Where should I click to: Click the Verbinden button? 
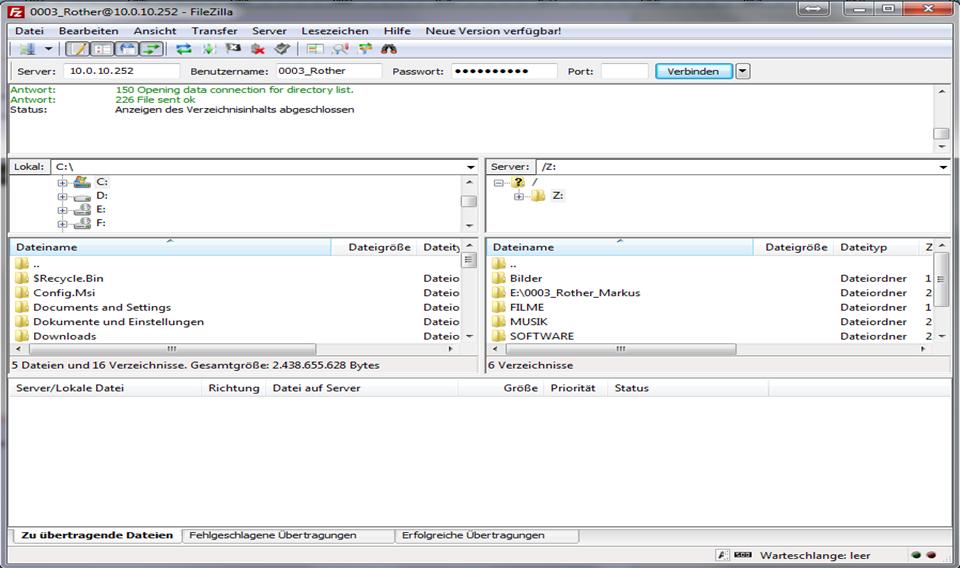coord(692,71)
